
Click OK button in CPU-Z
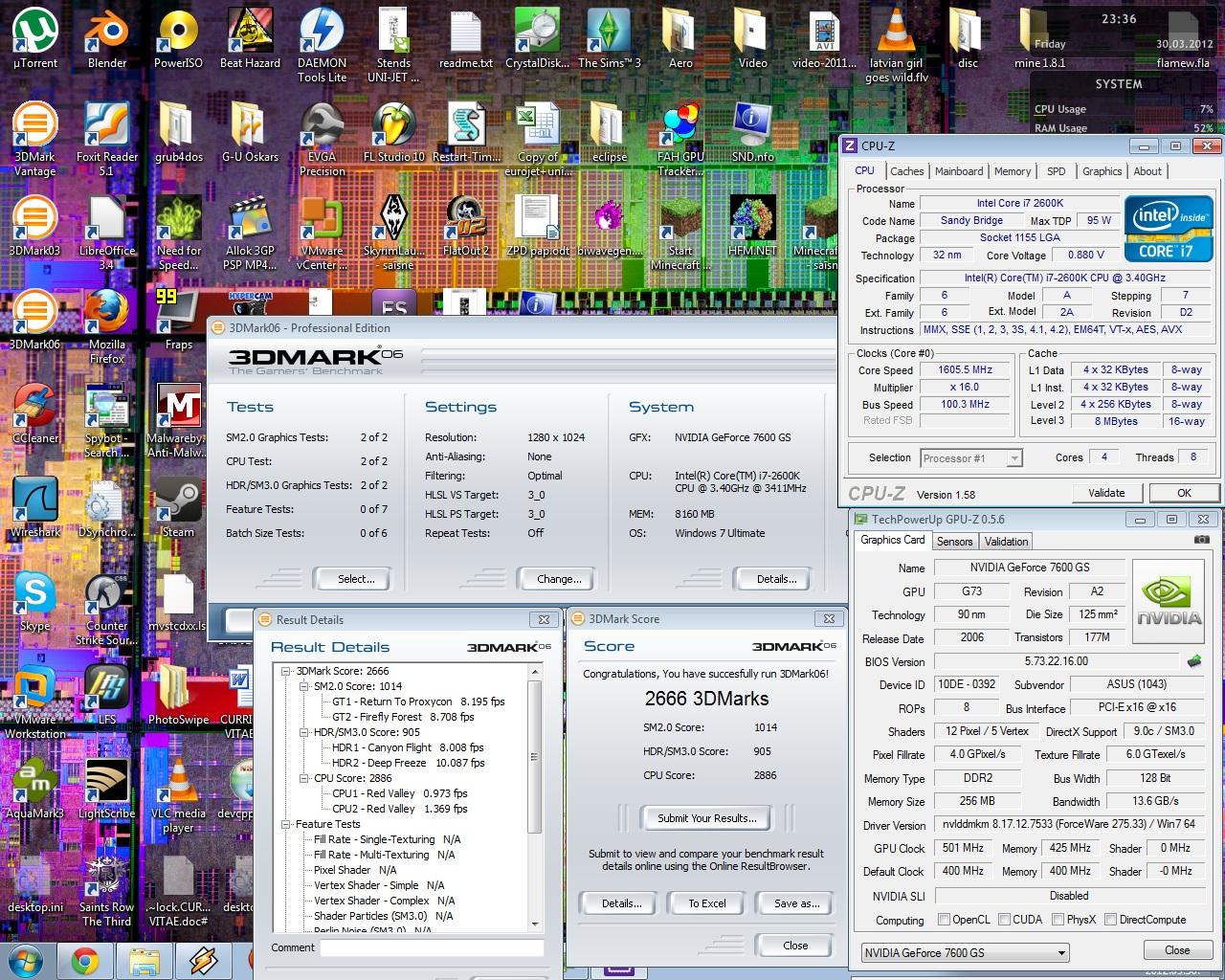1184,493
